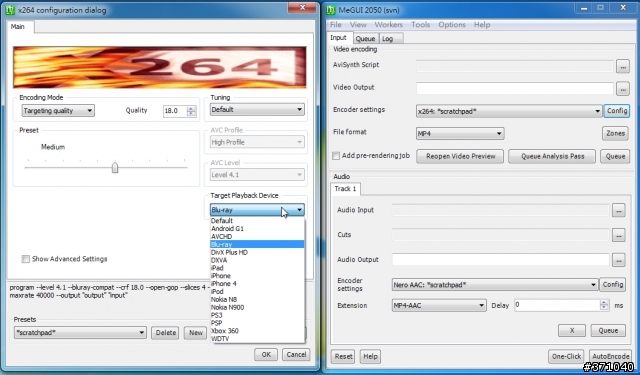This screenshot has width=640, height=375.
Task: Click the Reset button in MeGUI
Action: (x=343, y=356)
